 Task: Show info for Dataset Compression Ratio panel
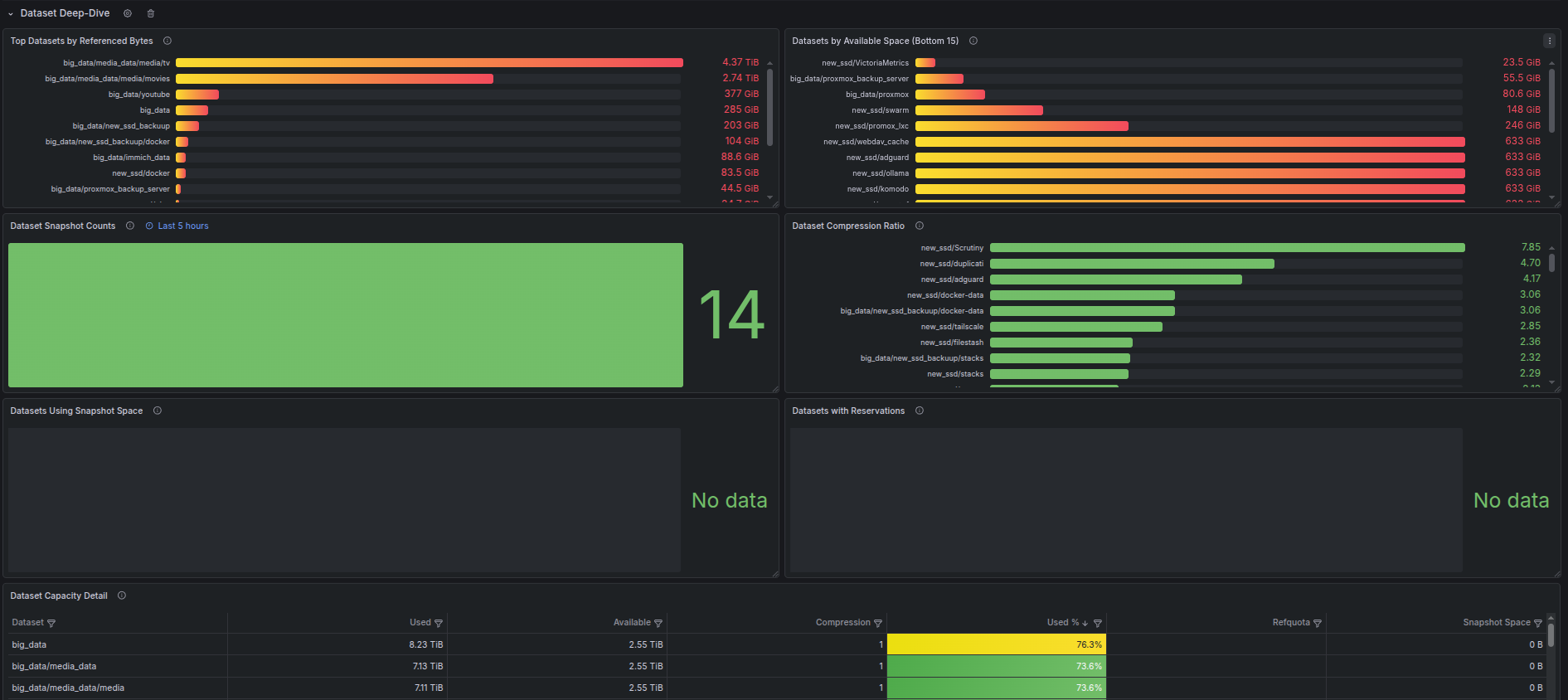click(920, 226)
